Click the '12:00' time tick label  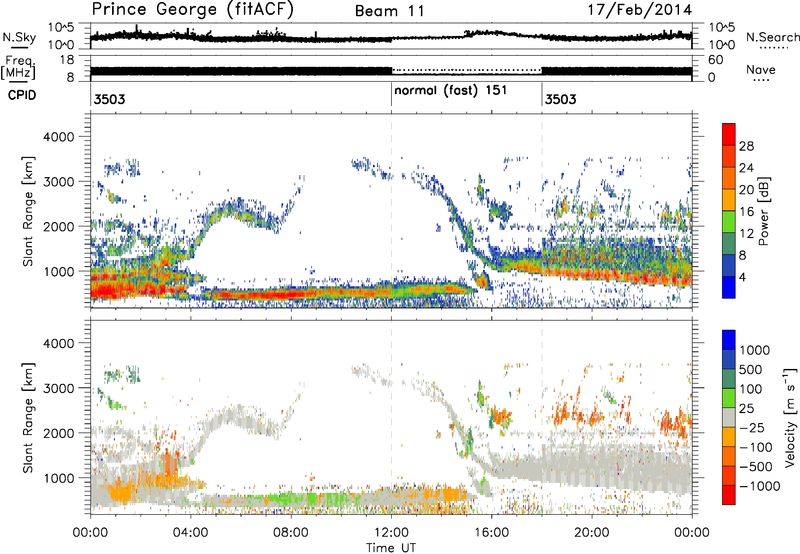click(x=391, y=533)
